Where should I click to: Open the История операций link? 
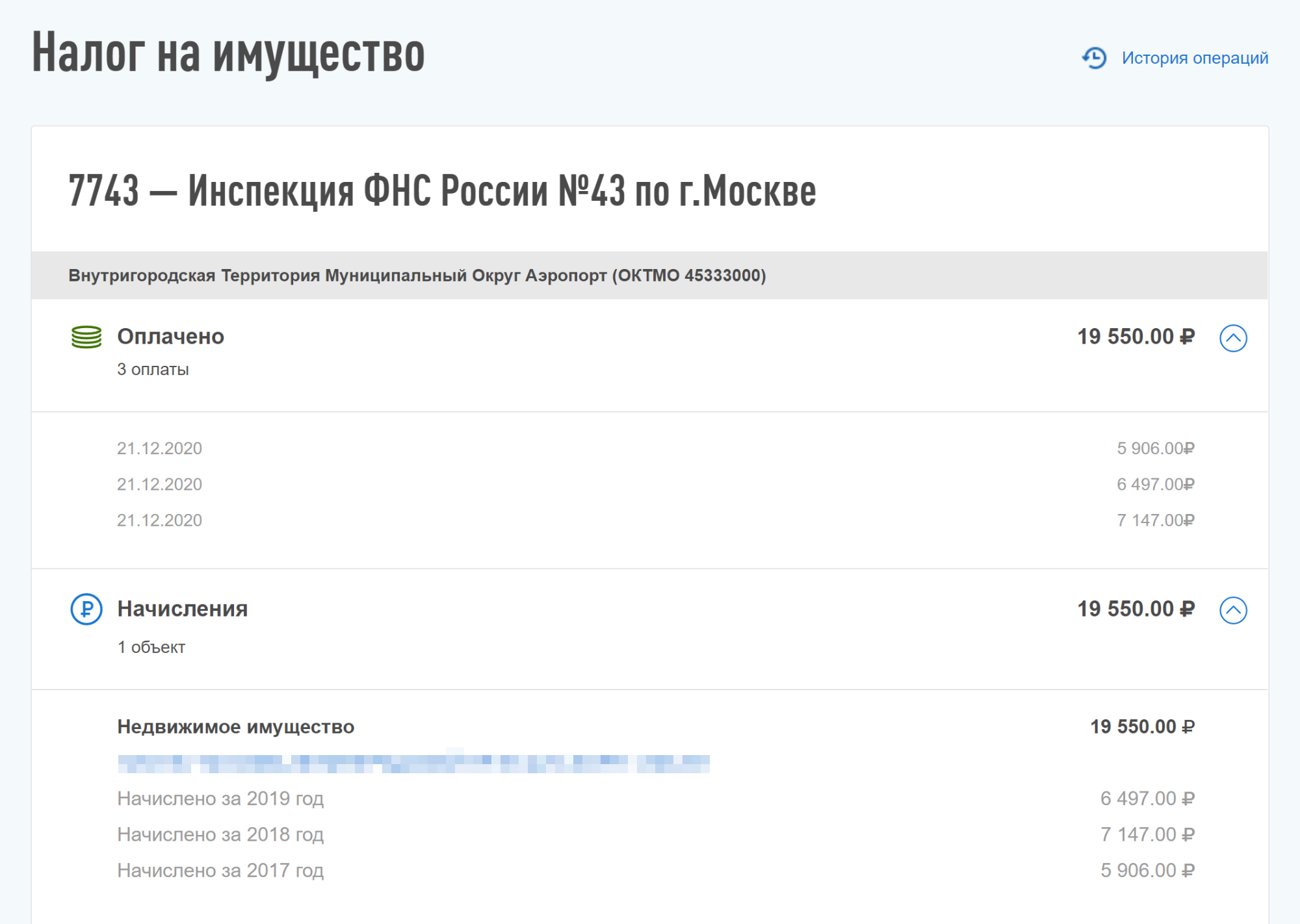1194,58
